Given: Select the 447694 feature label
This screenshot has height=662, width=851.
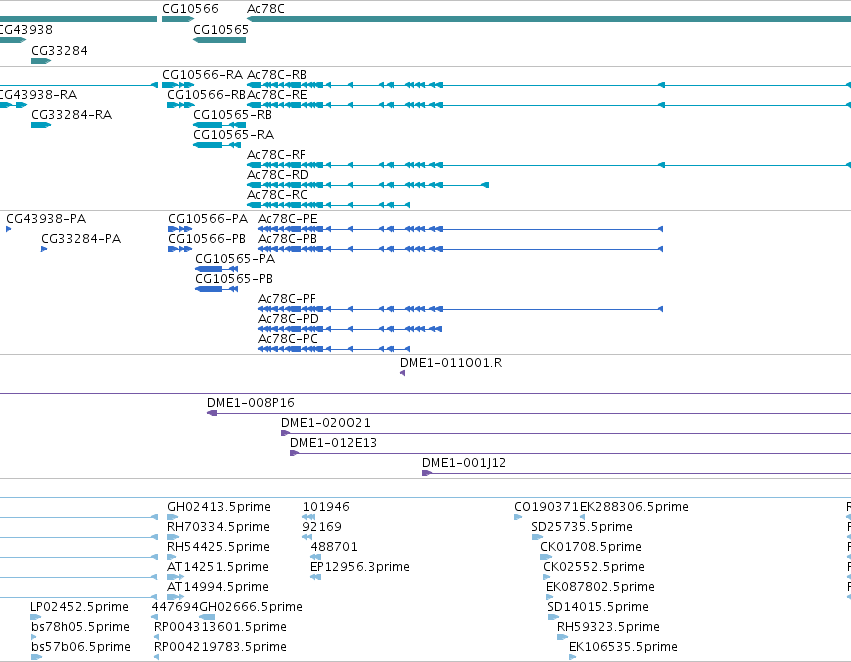Looking at the screenshot, I should [x=175, y=607].
